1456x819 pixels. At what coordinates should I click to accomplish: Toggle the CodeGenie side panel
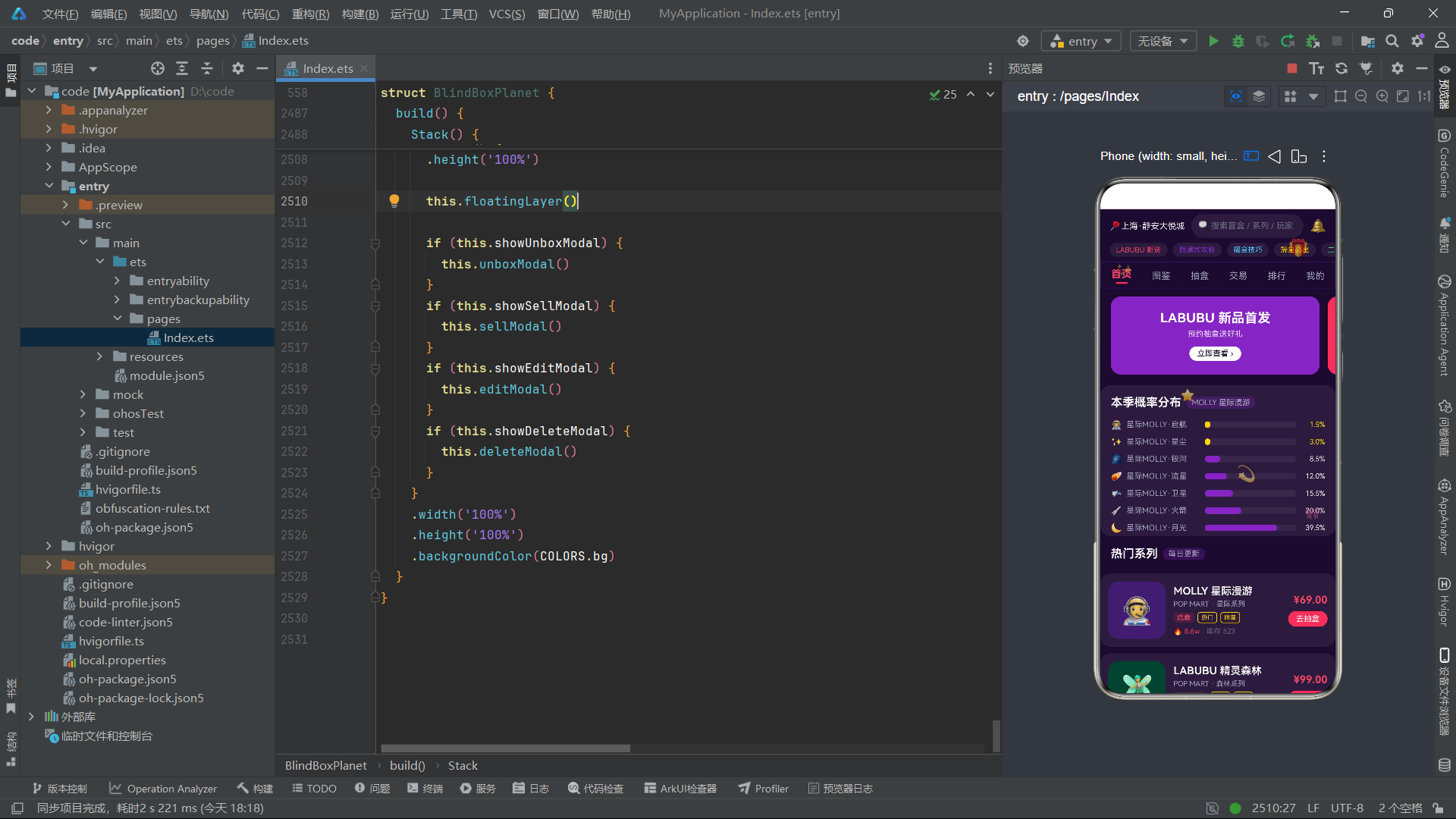click(1444, 163)
